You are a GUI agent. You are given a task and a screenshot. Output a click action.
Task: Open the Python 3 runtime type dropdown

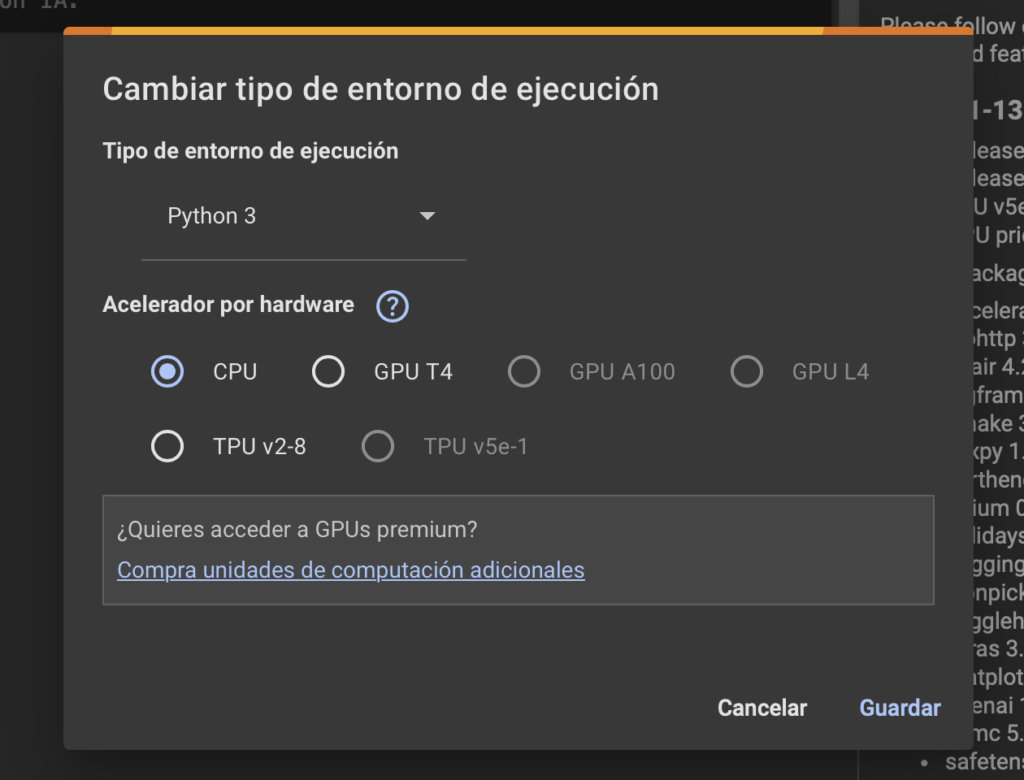304,216
